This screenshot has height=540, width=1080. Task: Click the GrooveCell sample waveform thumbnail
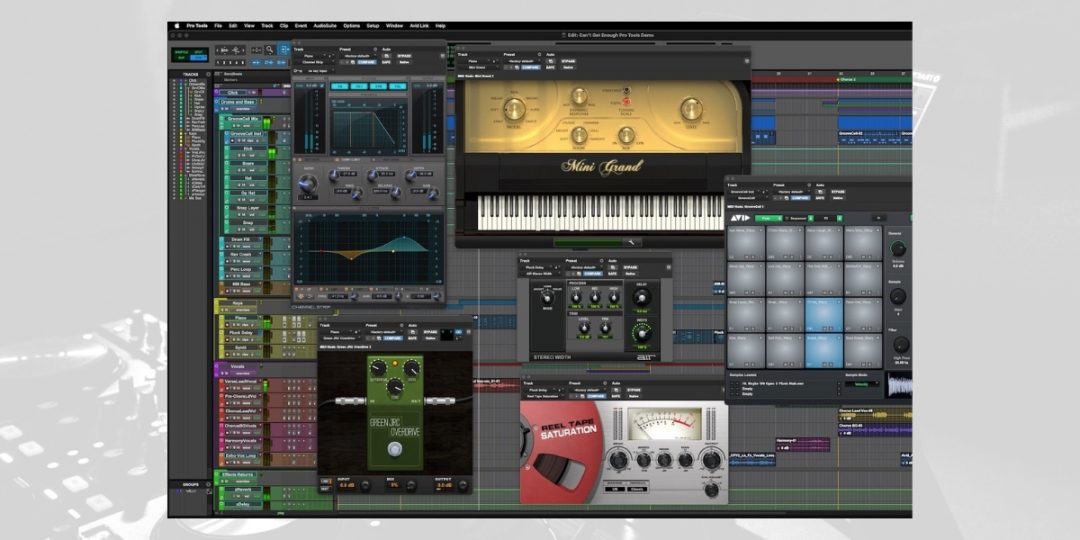[899, 384]
